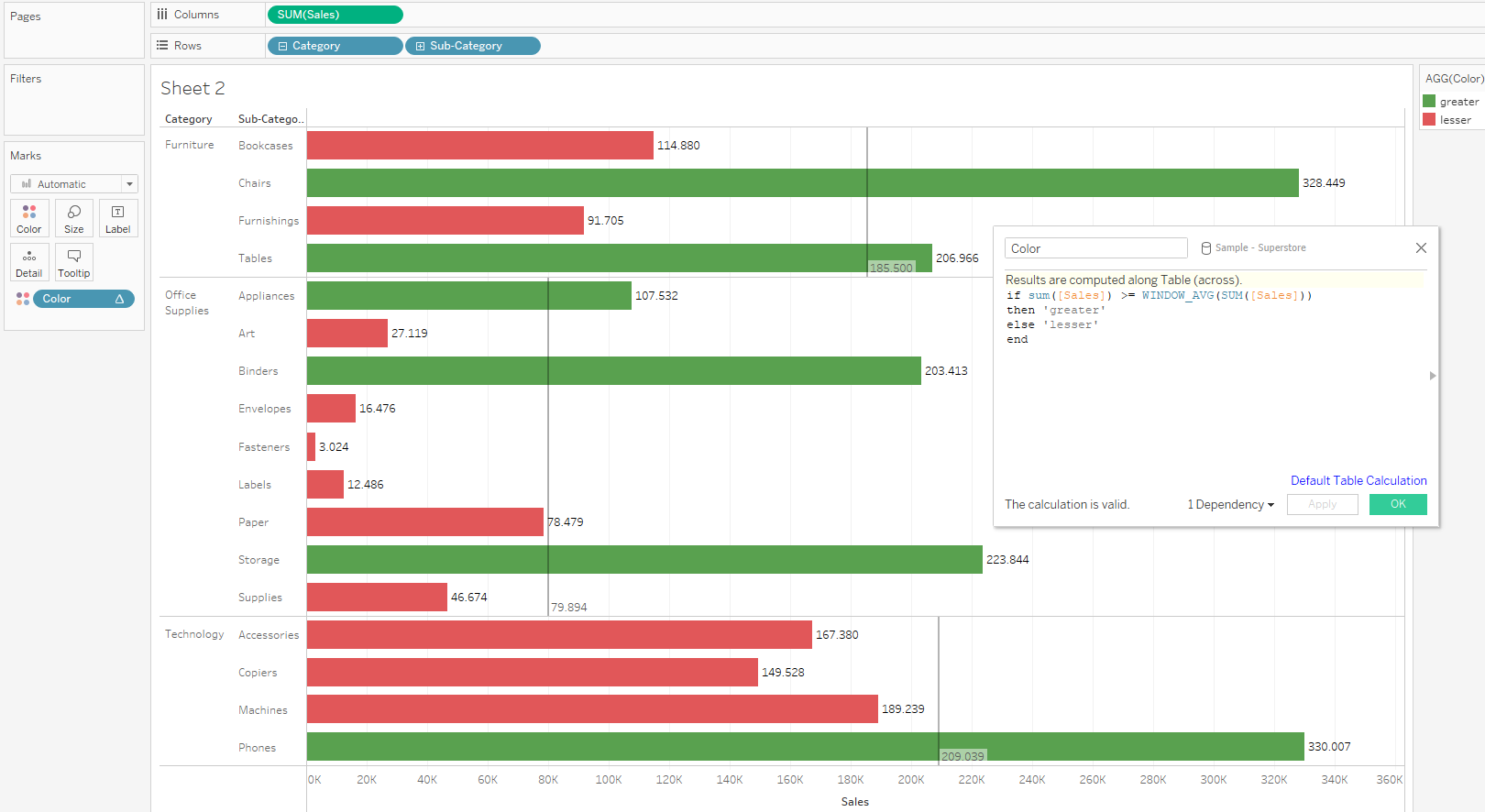
Task: Select the SUM(Sales) pill on Columns
Action: pos(335,15)
